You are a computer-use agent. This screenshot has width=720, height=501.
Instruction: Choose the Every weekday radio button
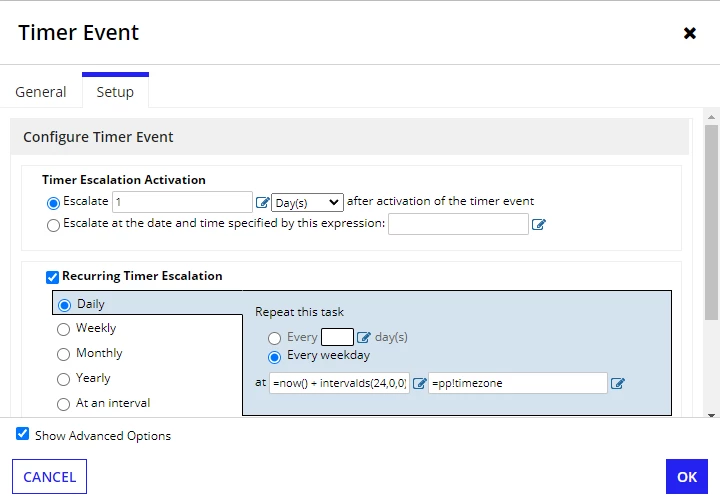tap(275, 357)
